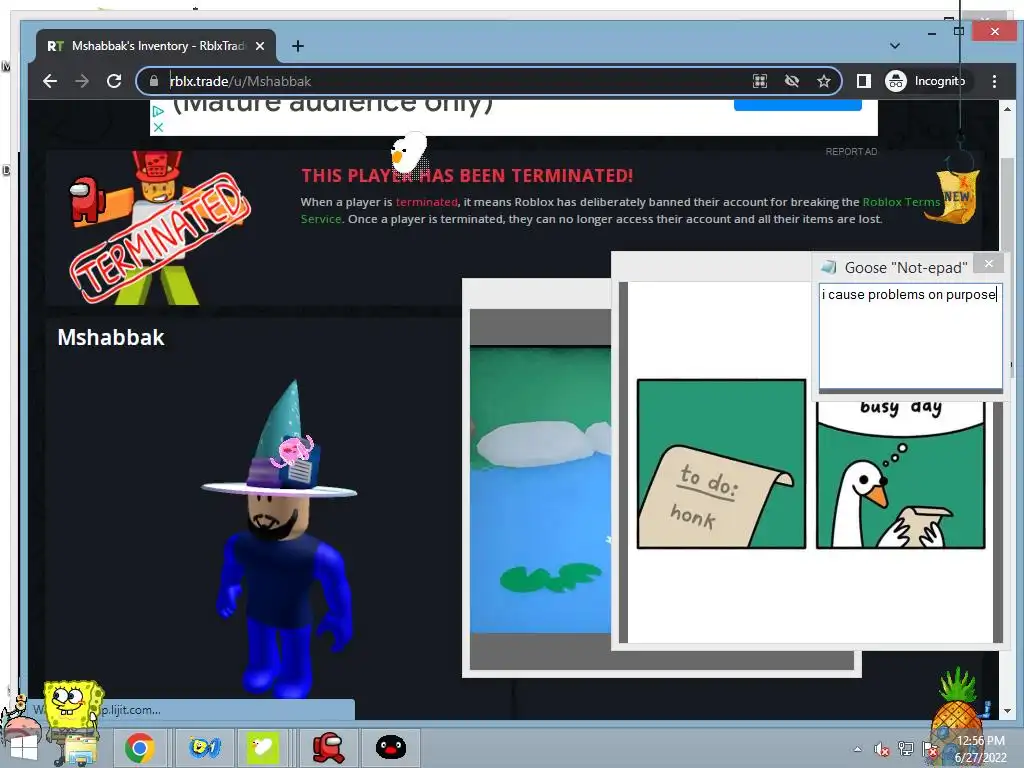Open the Incognito profile indicator

926,81
